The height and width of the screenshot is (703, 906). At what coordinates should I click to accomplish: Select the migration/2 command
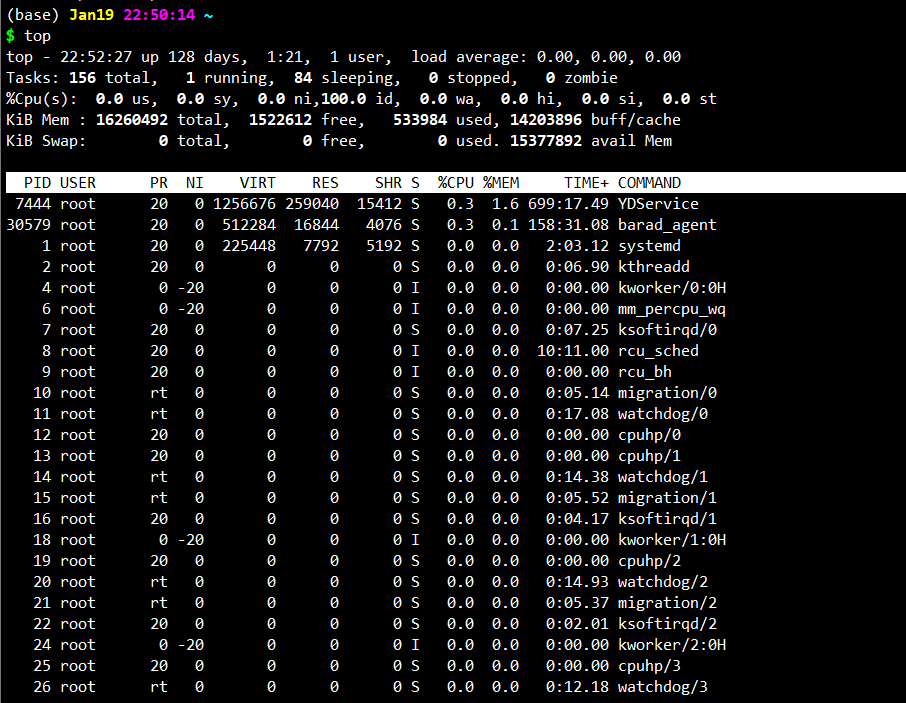pos(667,602)
